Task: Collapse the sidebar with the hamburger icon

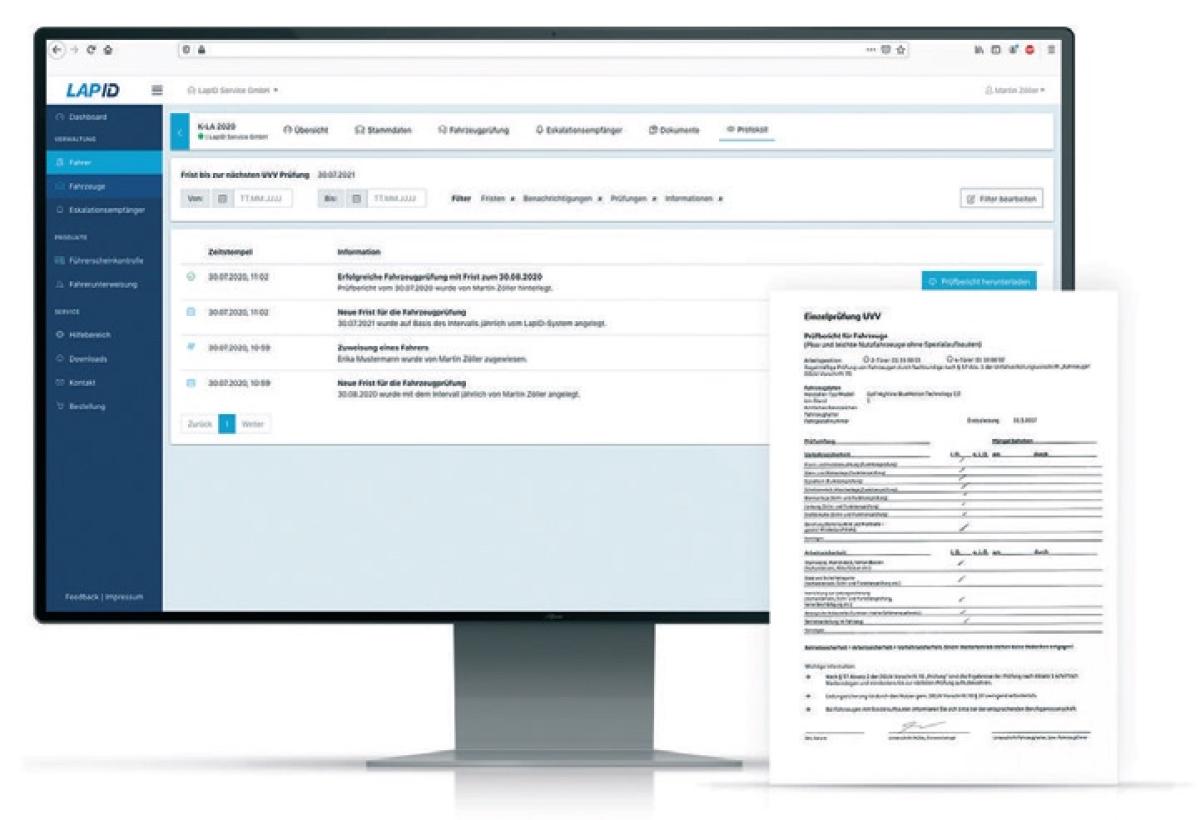Action: 156,90
